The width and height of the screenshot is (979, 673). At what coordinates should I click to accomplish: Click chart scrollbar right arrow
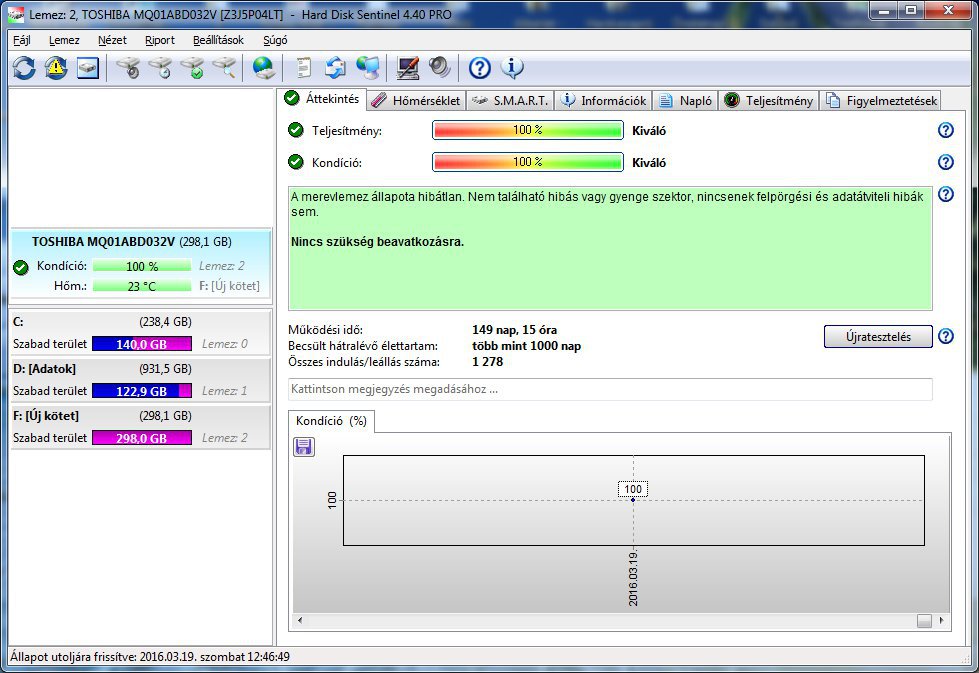(x=942, y=621)
